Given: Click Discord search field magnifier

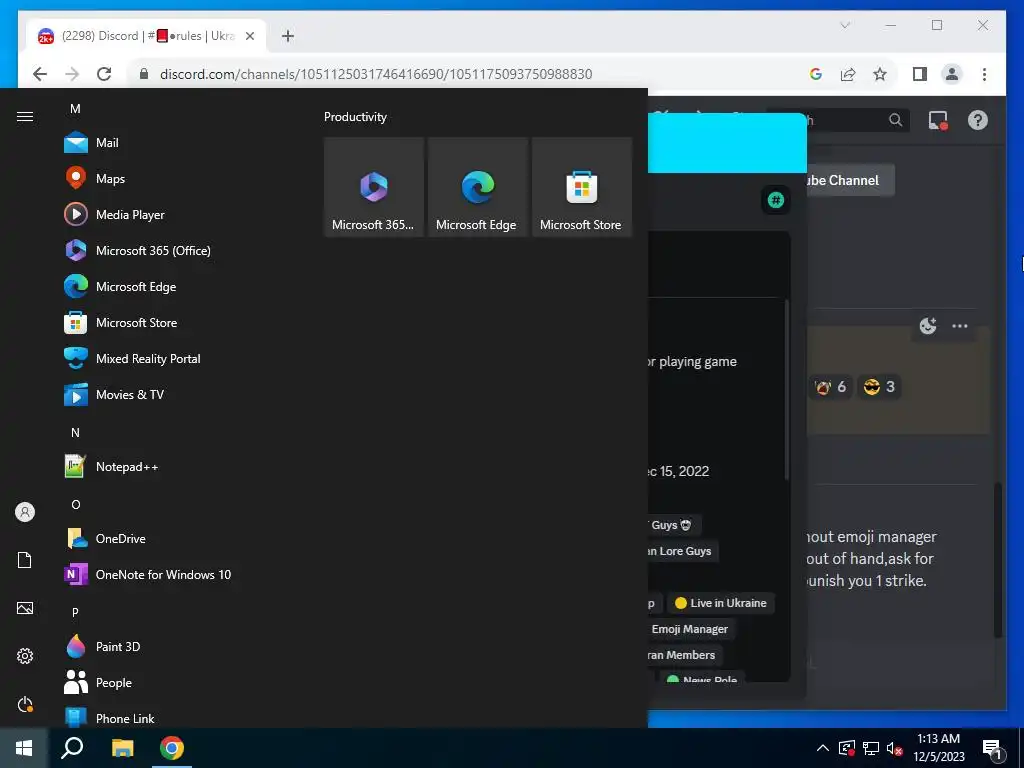Looking at the screenshot, I should [x=895, y=120].
